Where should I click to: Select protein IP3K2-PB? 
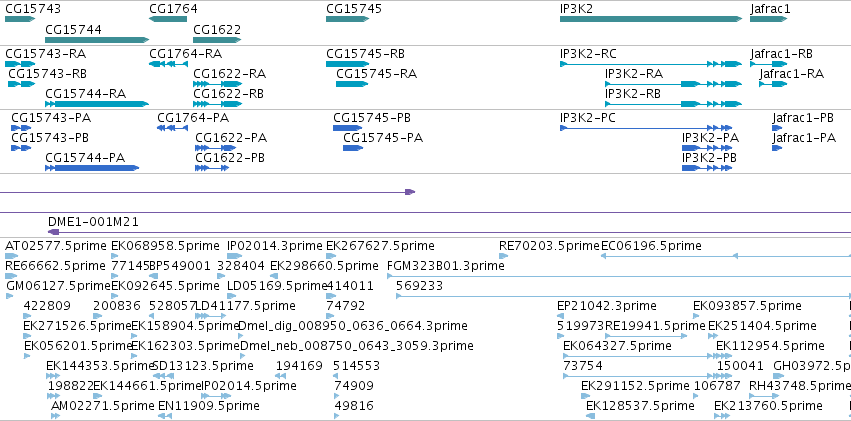pyautogui.click(x=708, y=168)
